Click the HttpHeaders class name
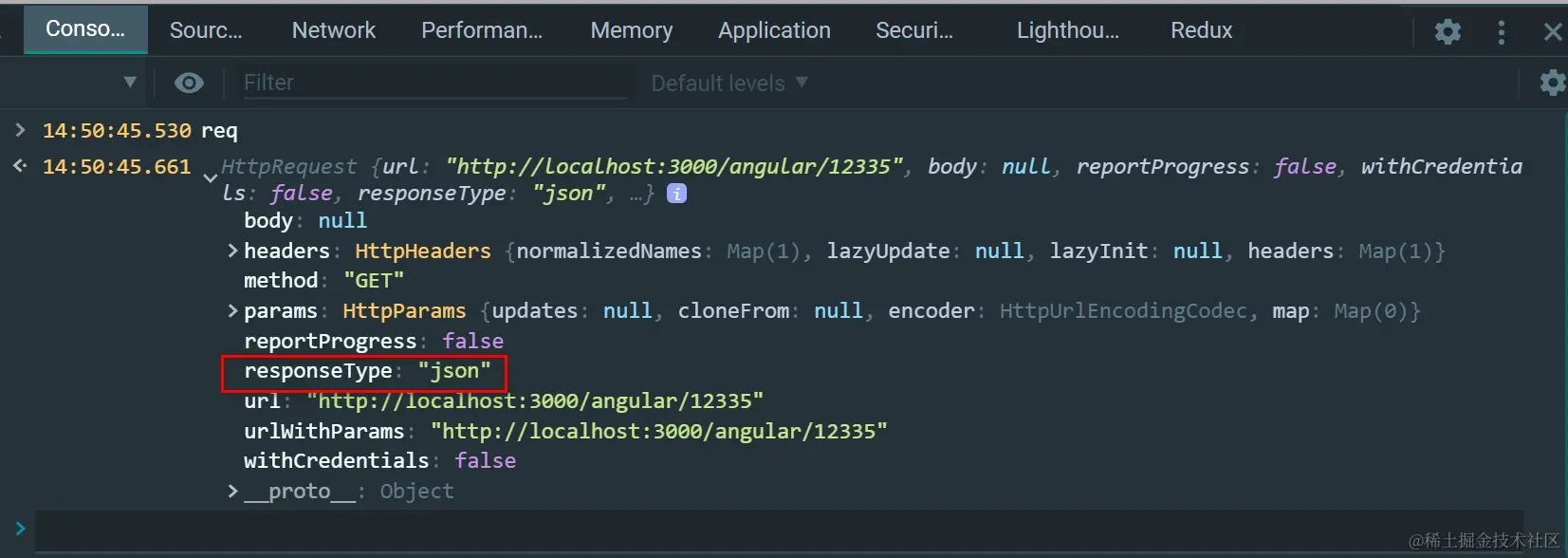This screenshot has height=558, width=1568. [x=423, y=251]
